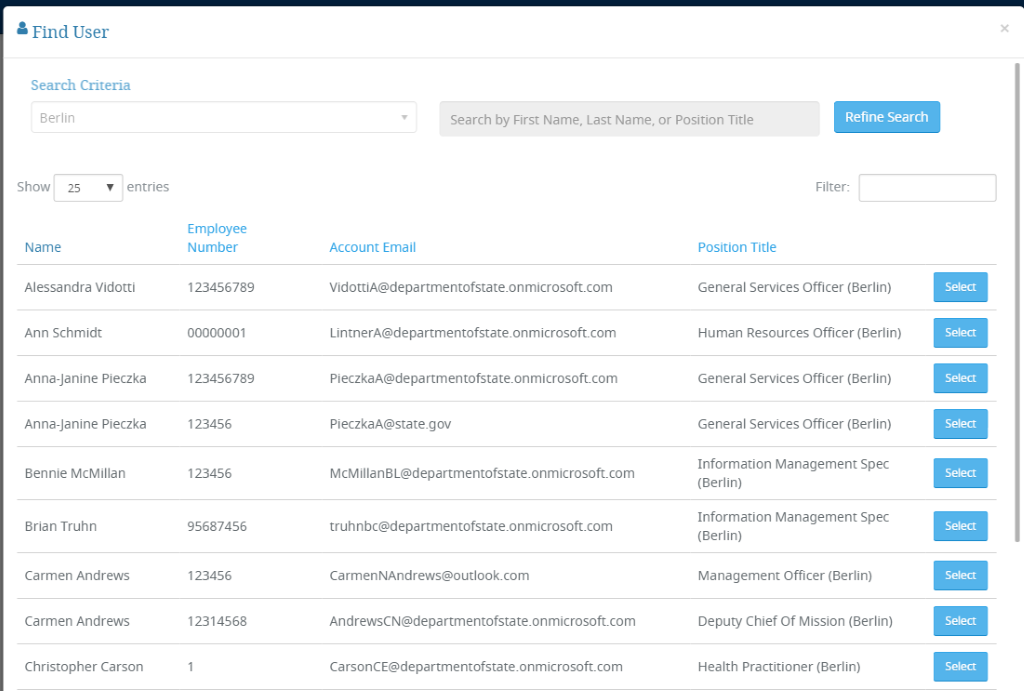
Task: Select the user Christopher Carson
Action: 960,667
